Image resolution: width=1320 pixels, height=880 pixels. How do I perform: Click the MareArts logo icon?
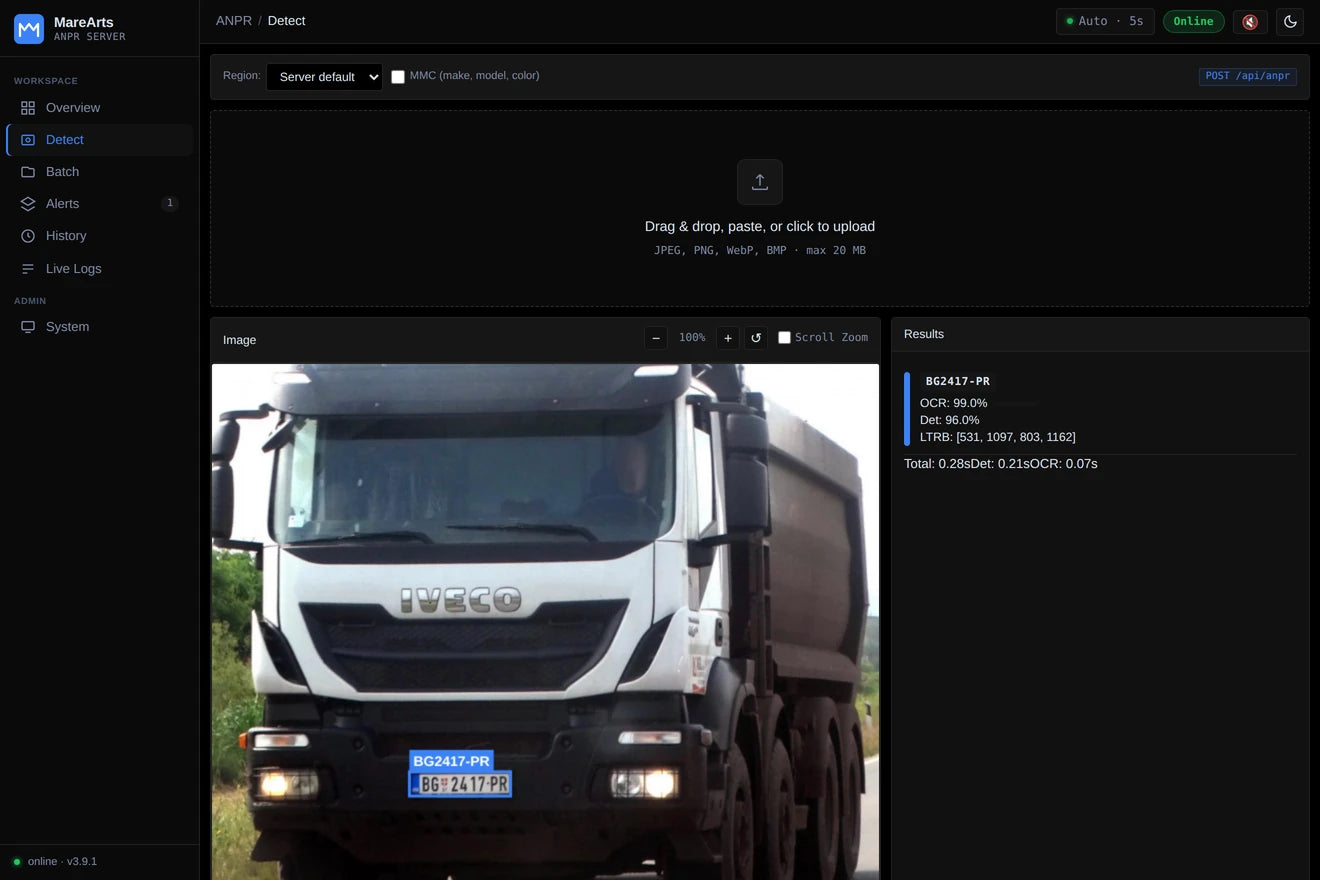click(29, 29)
